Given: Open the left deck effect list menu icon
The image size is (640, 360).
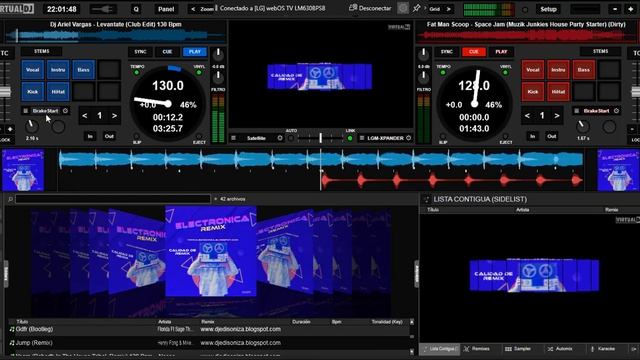Looking at the screenshot, I should tap(26, 111).
